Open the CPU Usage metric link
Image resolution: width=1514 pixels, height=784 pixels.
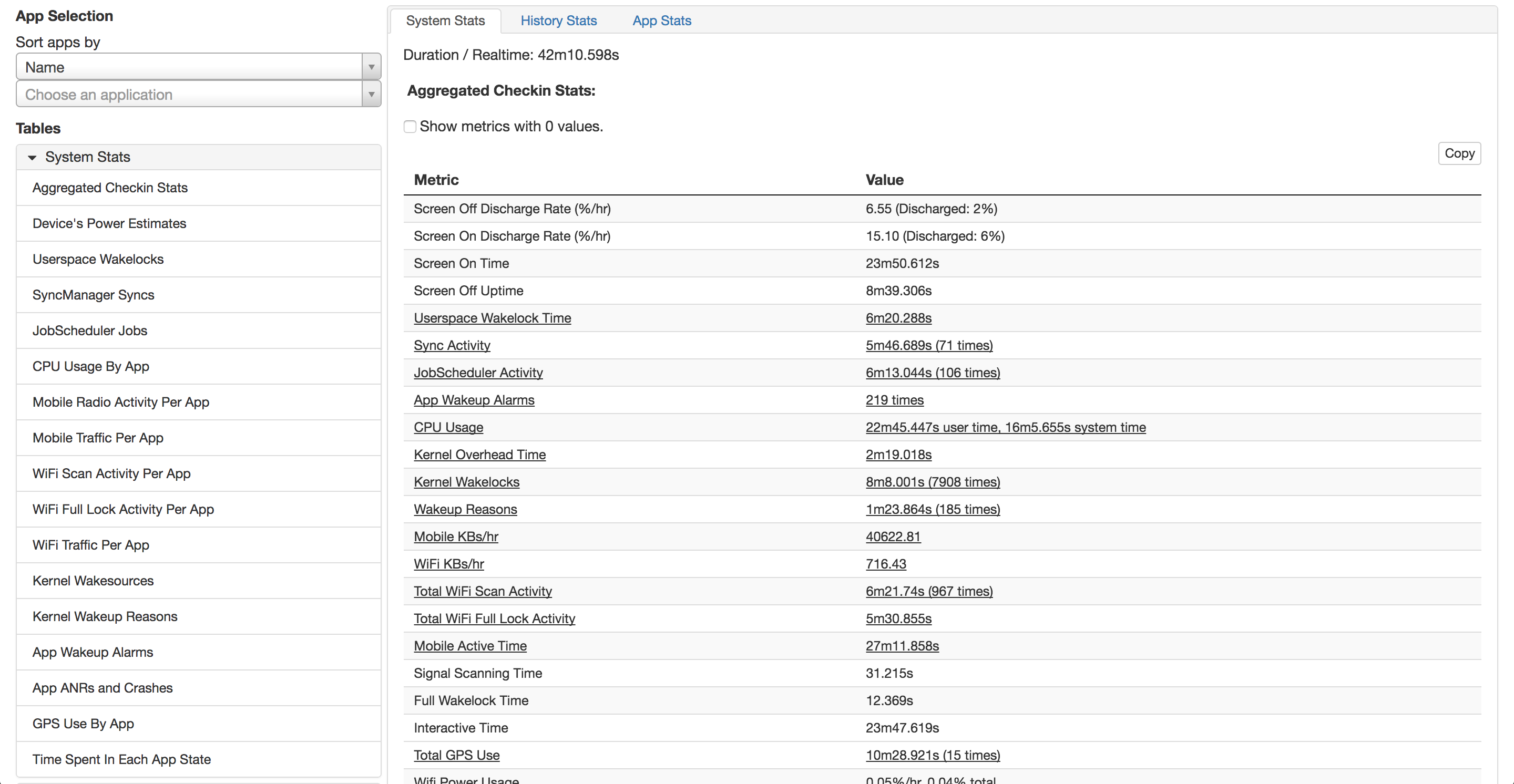coord(448,427)
